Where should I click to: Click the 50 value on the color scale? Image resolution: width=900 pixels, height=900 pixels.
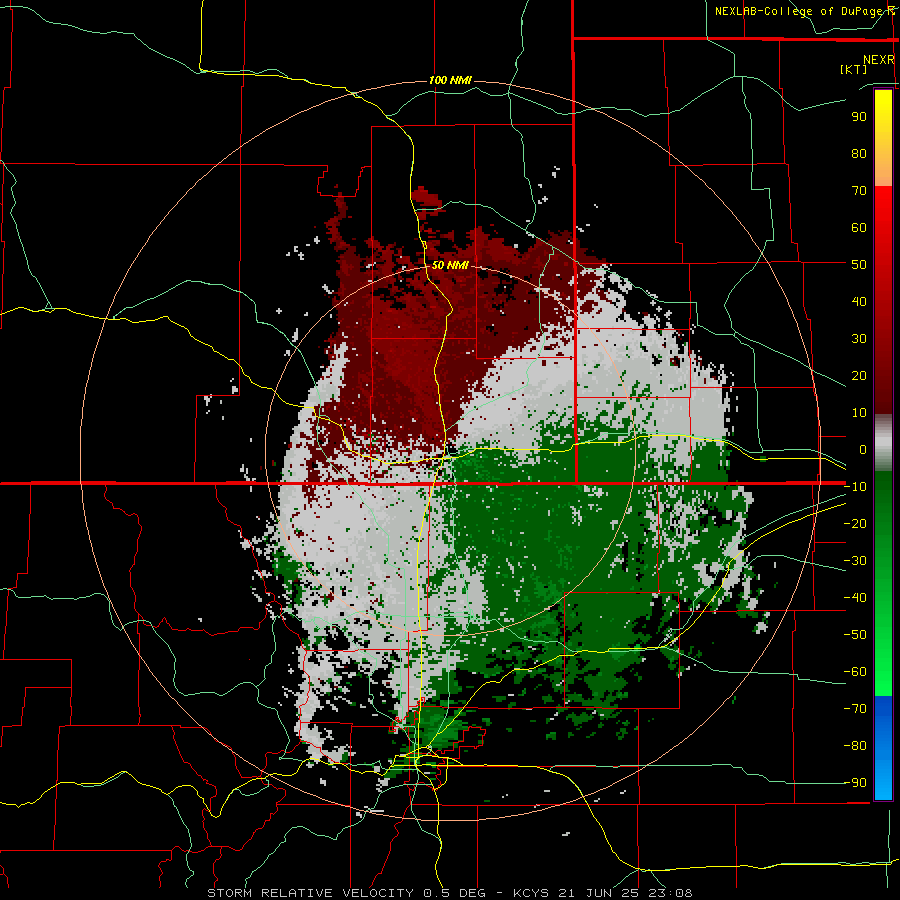click(x=859, y=265)
